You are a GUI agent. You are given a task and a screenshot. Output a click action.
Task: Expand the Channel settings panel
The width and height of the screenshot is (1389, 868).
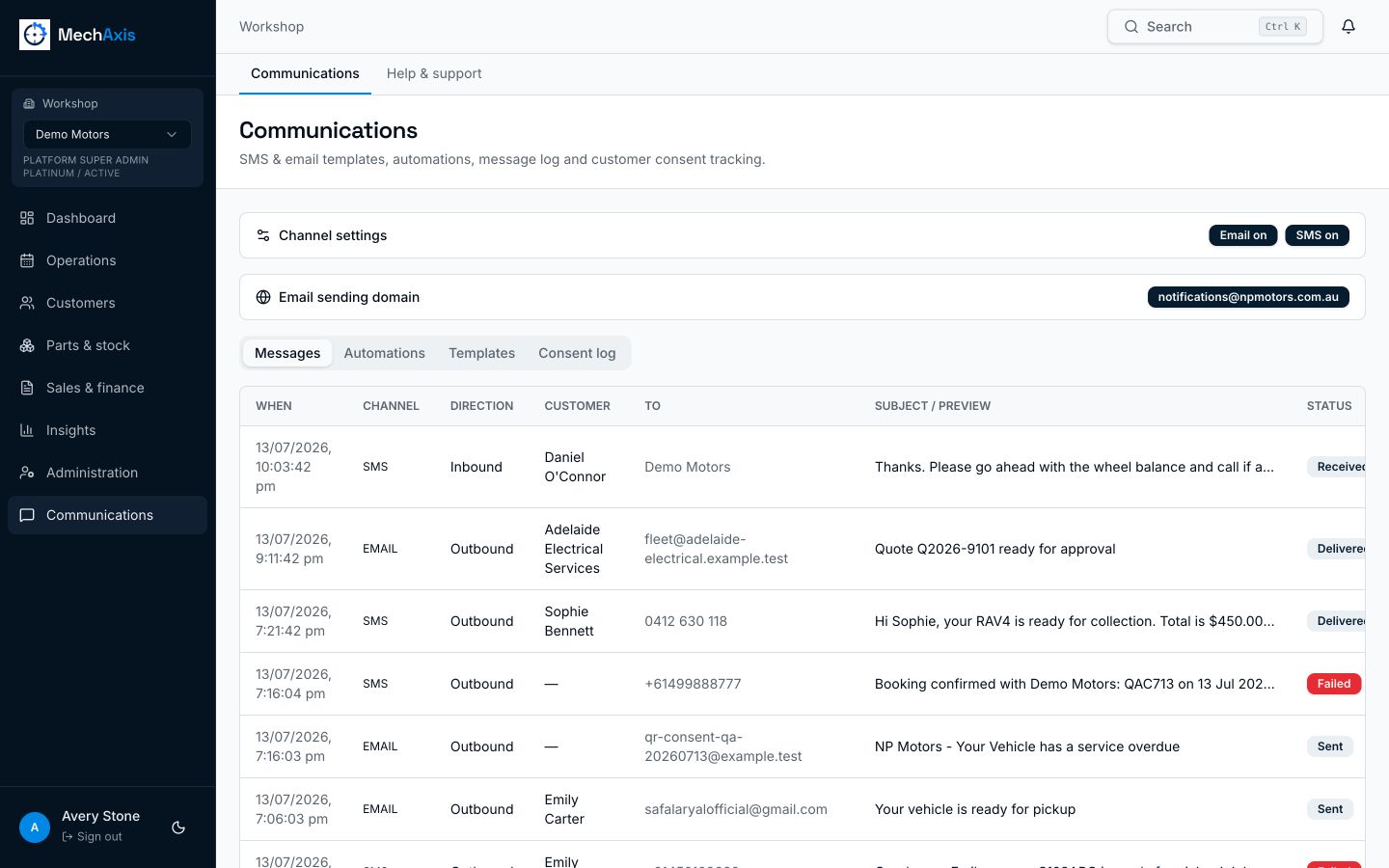point(803,235)
